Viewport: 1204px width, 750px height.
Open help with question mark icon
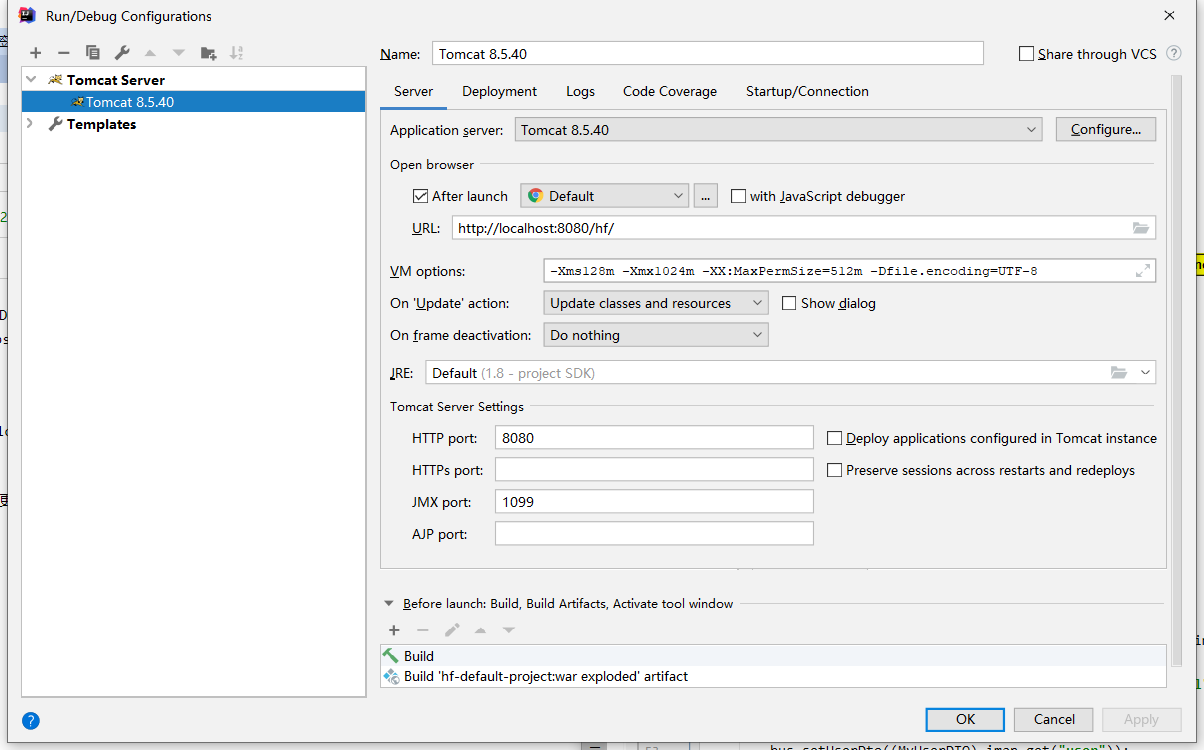point(31,720)
